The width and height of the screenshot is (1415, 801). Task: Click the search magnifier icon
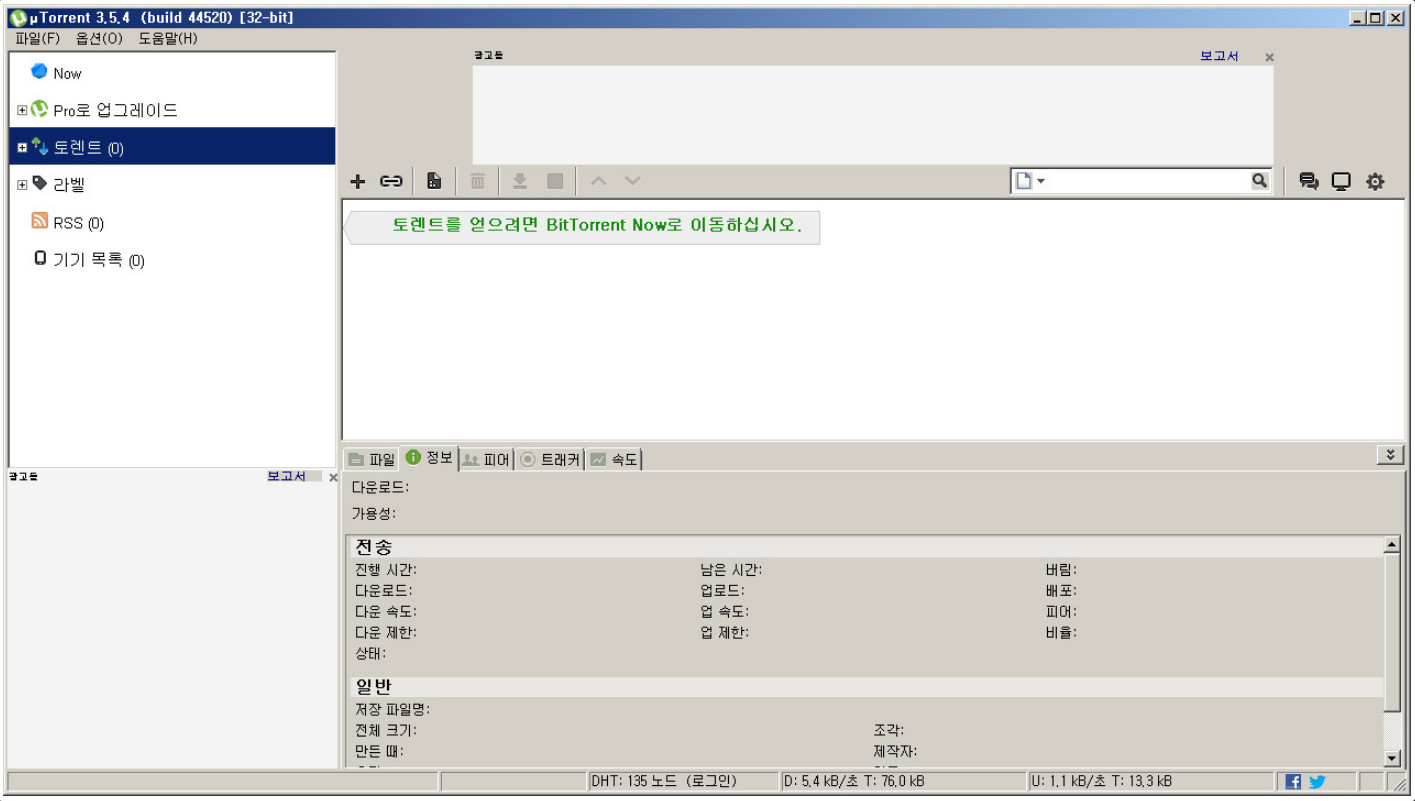(x=1259, y=181)
